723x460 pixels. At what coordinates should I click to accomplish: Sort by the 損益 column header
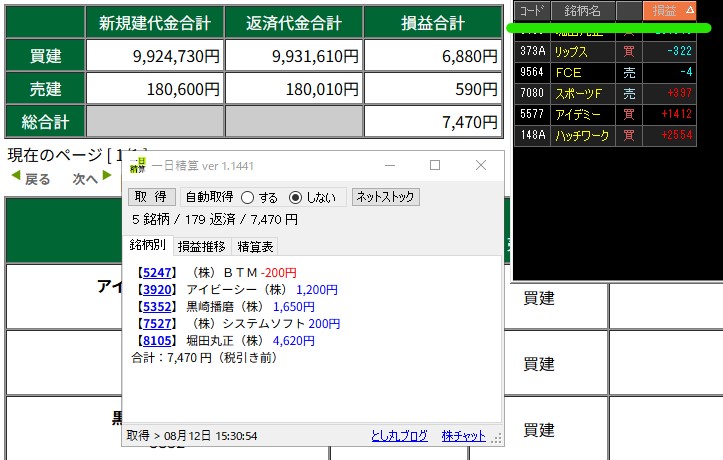pyautogui.click(x=670, y=11)
